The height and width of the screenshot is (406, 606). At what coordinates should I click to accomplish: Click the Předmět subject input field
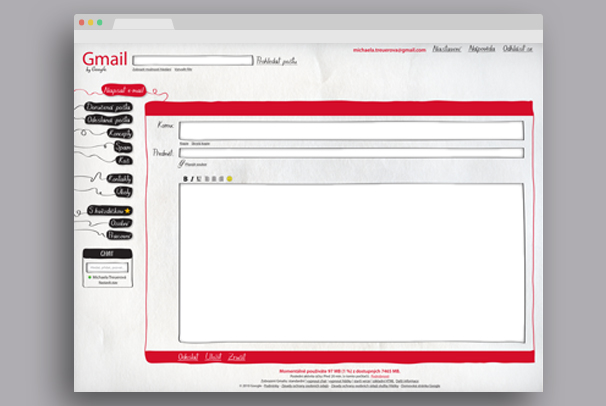pyautogui.click(x=350, y=153)
